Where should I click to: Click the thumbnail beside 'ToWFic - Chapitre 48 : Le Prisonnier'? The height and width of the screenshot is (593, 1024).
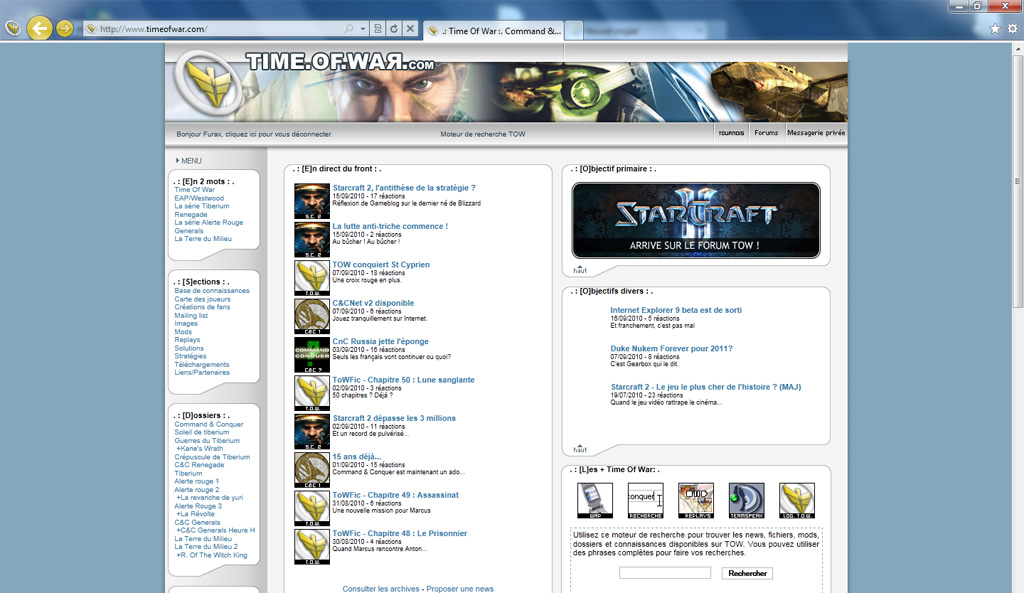point(312,547)
